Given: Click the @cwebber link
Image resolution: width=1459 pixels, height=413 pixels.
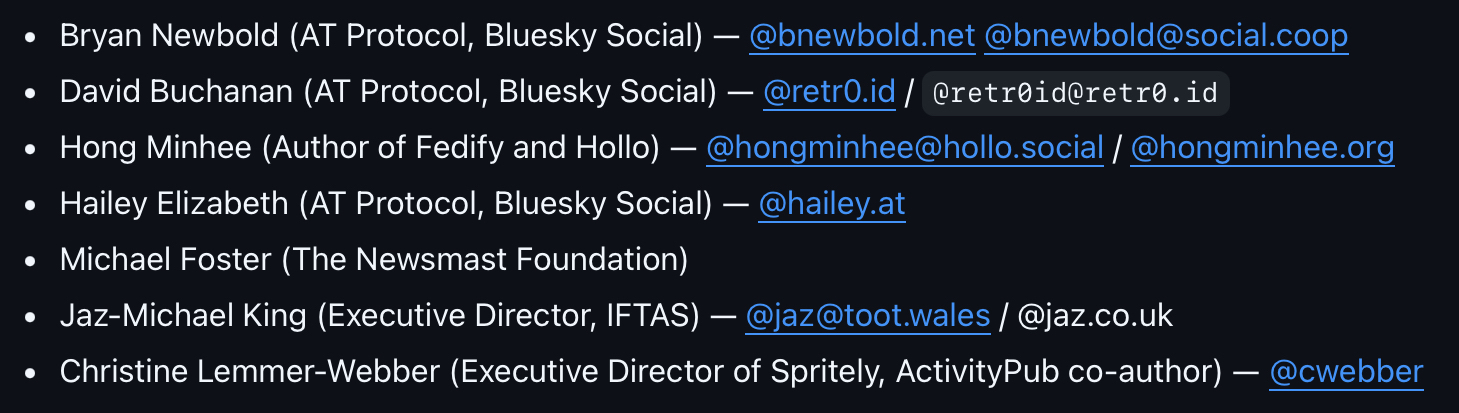Looking at the screenshot, I should click(x=1346, y=372).
